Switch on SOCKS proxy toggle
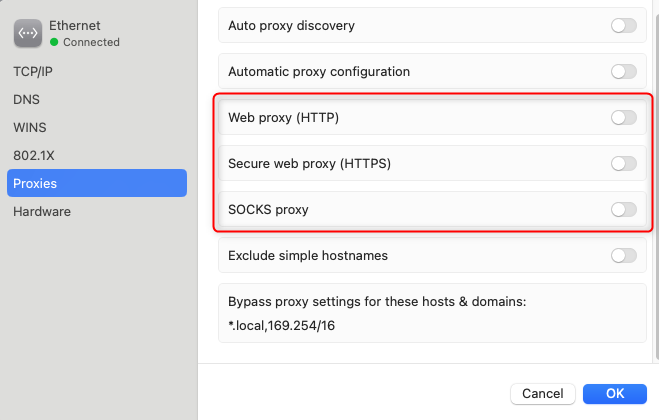659x420 pixels. [624, 209]
